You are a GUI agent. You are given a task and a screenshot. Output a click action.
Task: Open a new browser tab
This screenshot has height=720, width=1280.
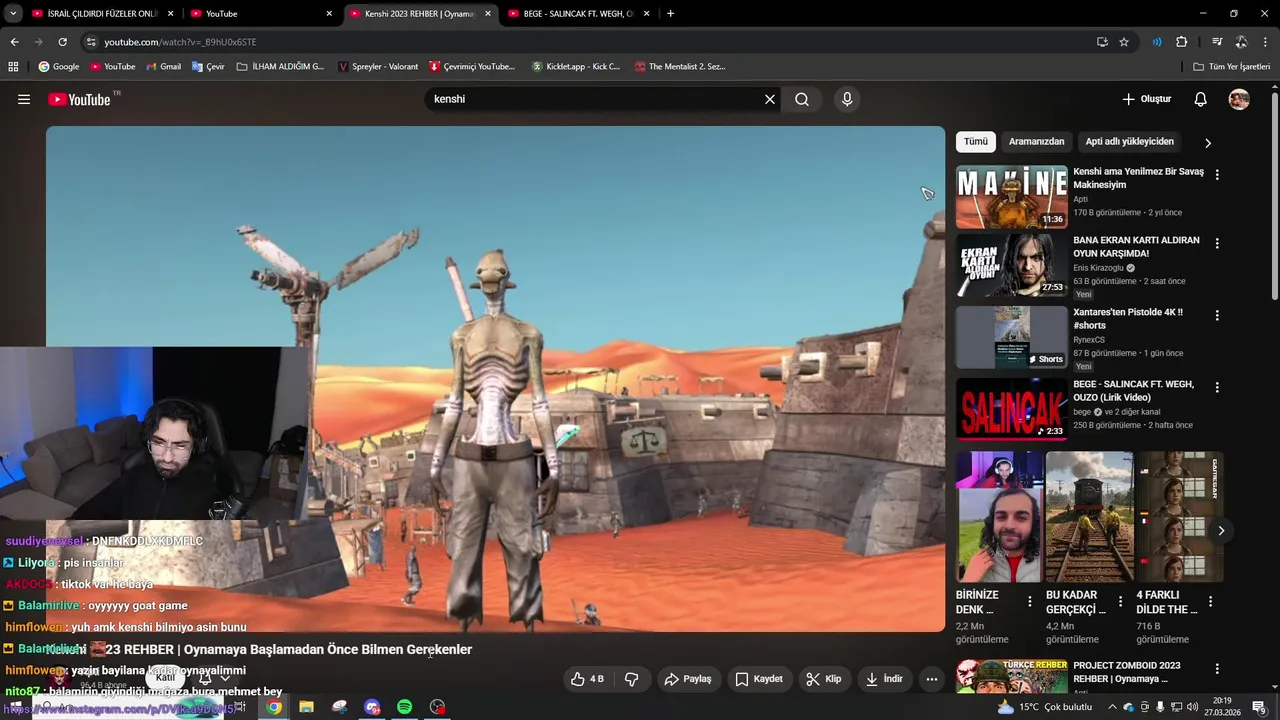[670, 13]
